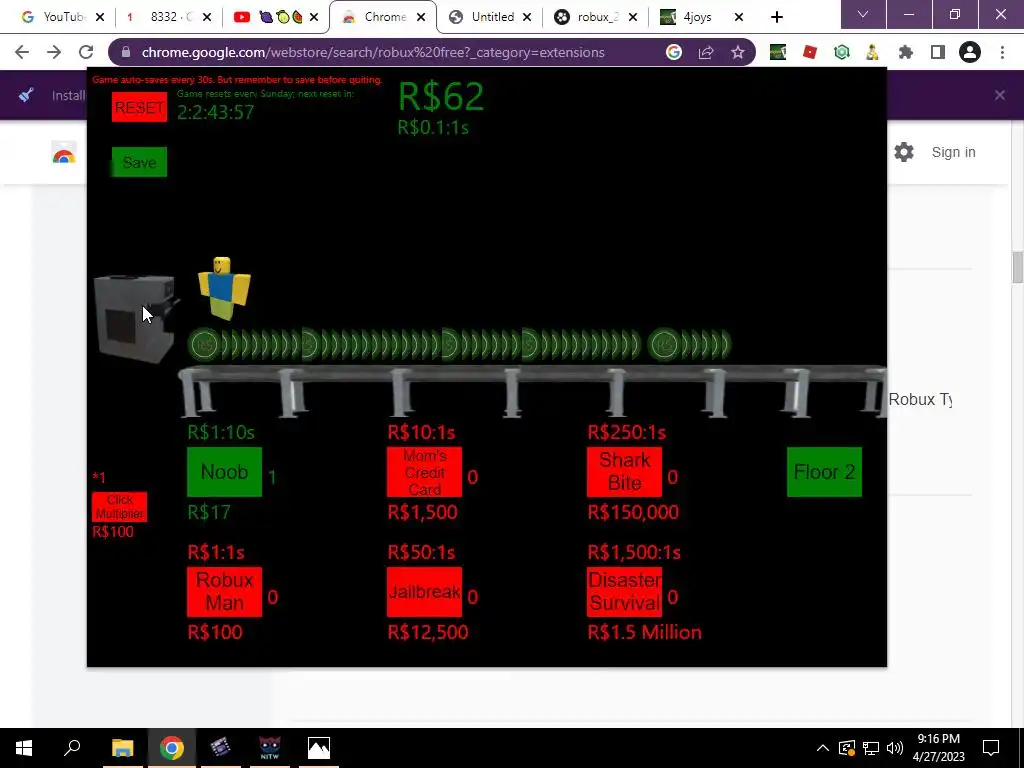This screenshot has width=1024, height=768.
Task: Click the Chrome Web Store rainbow logo
Action: (x=64, y=153)
